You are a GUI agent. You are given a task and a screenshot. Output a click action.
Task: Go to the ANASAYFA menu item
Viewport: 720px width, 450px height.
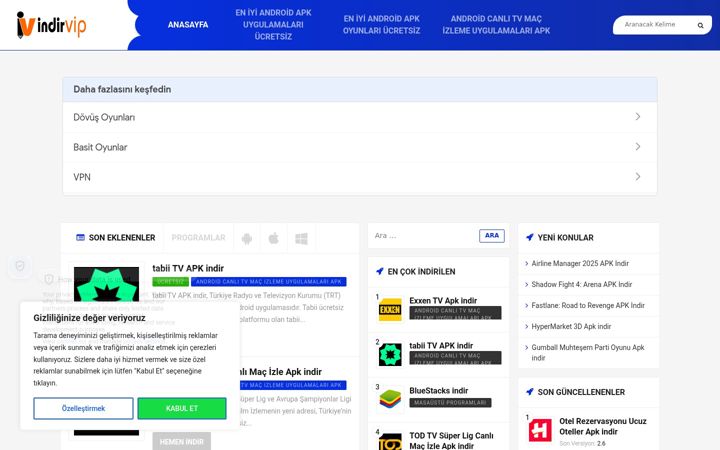[x=188, y=25]
